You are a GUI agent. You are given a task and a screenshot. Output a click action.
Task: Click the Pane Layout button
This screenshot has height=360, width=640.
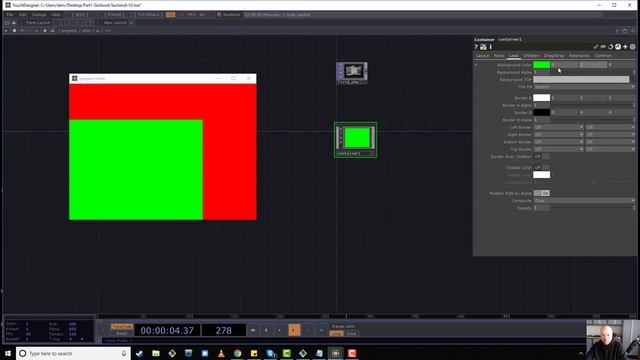[x=38, y=23]
